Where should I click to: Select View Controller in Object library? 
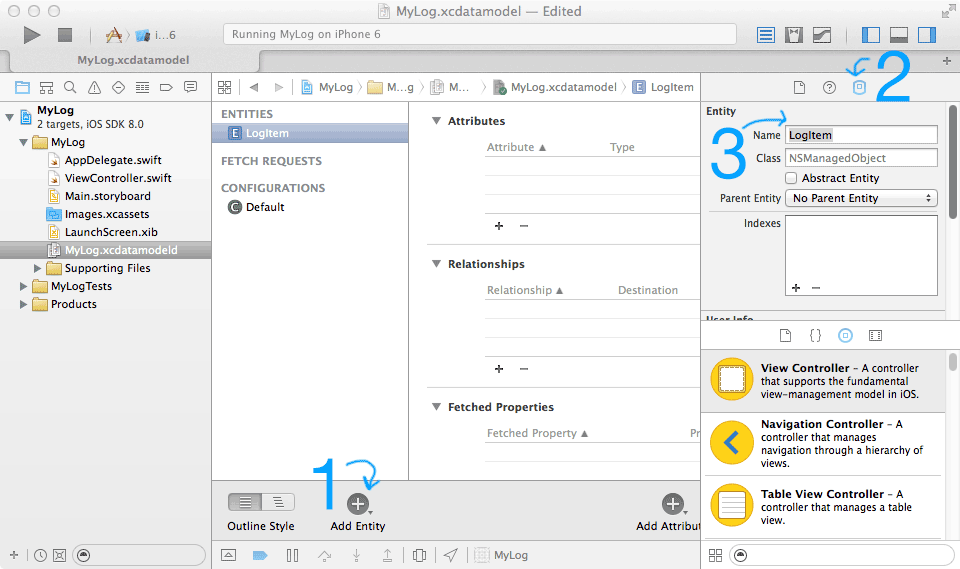click(x=823, y=381)
